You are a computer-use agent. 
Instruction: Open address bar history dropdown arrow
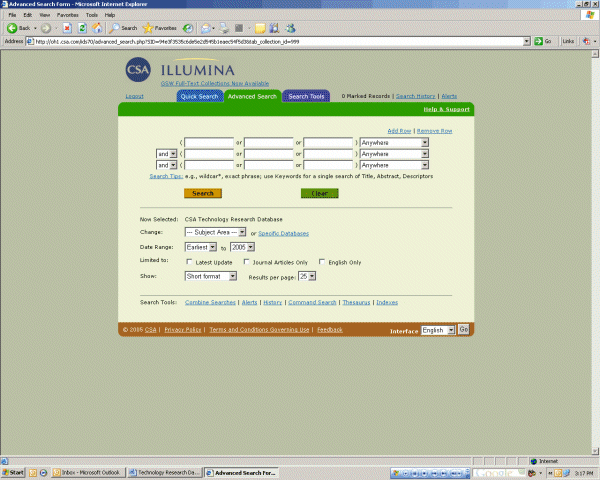527,41
